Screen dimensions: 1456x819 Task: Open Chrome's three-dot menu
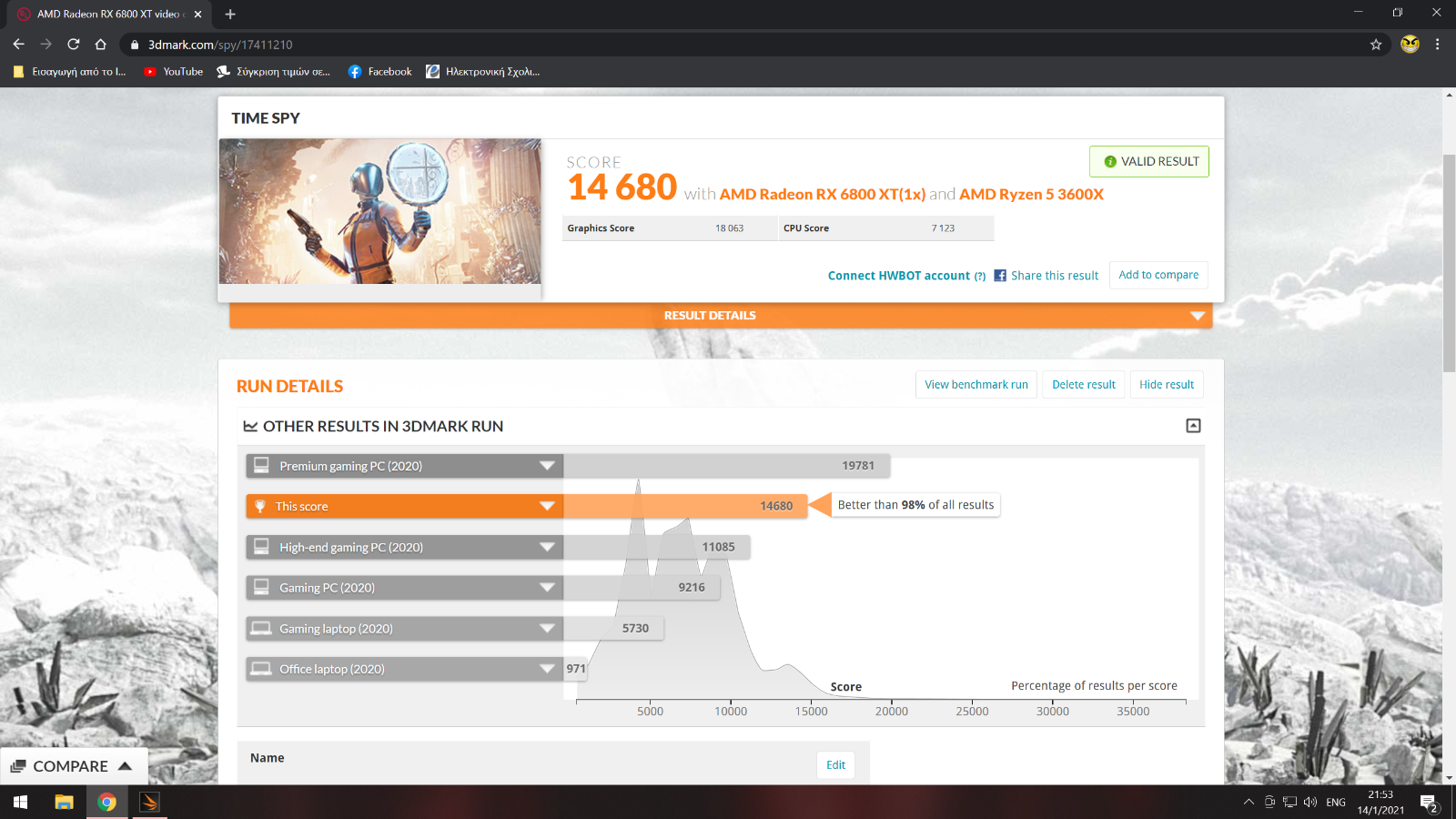[1438, 44]
